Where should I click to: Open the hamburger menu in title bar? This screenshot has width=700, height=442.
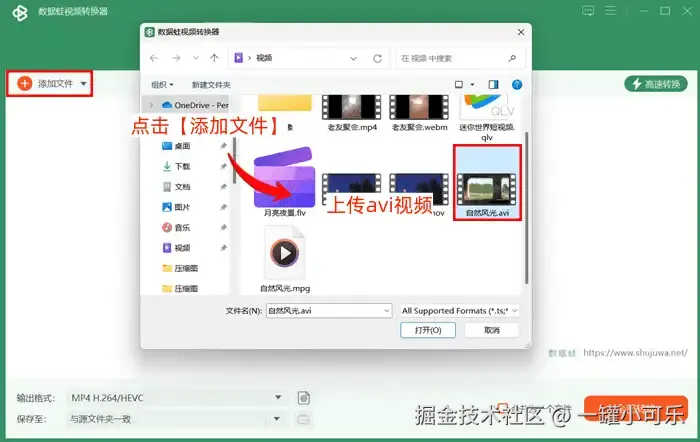[x=610, y=11]
